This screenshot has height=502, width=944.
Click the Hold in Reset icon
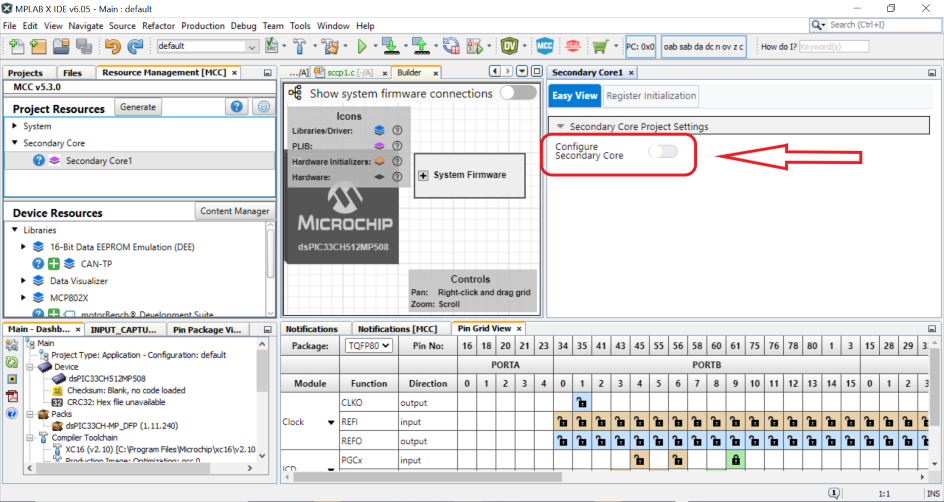(451, 46)
